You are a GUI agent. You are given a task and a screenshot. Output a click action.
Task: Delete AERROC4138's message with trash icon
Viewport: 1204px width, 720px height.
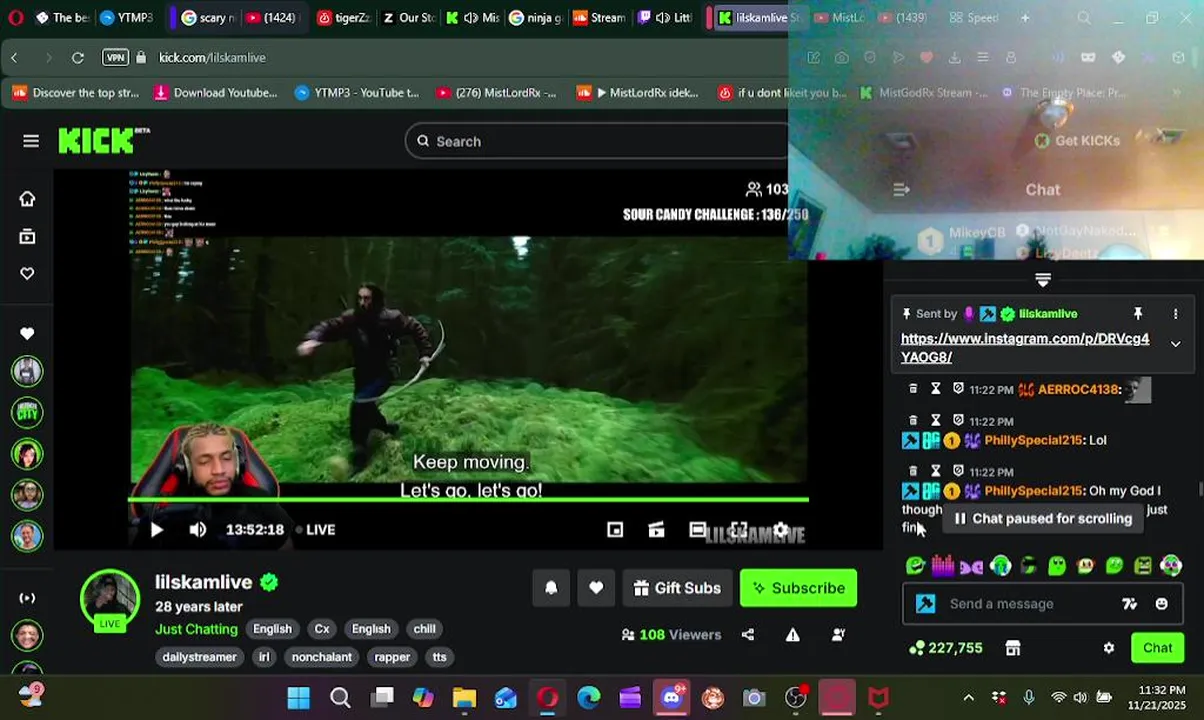(x=913, y=389)
